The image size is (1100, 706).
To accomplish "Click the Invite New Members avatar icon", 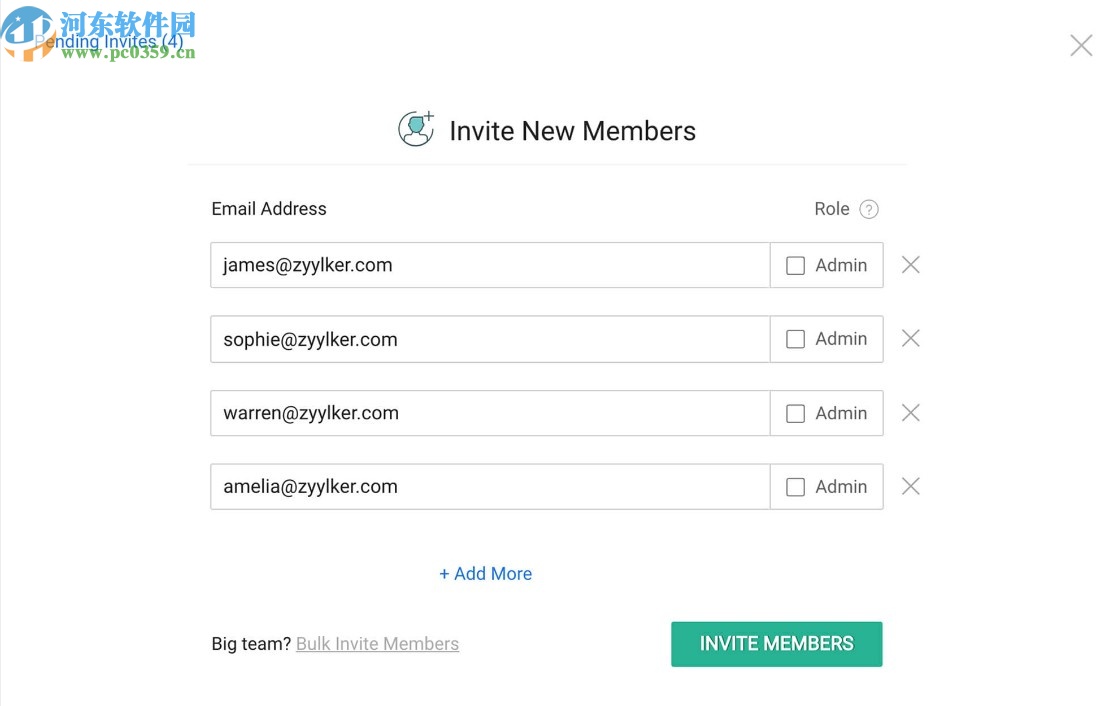I will 416,130.
